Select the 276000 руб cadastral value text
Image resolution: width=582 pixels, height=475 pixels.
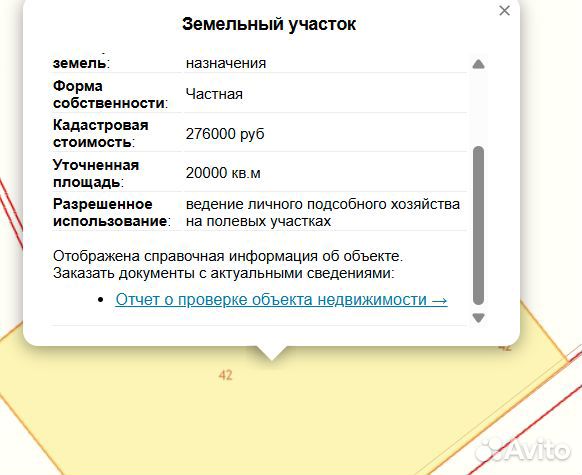pyautogui.click(x=225, y=134)
